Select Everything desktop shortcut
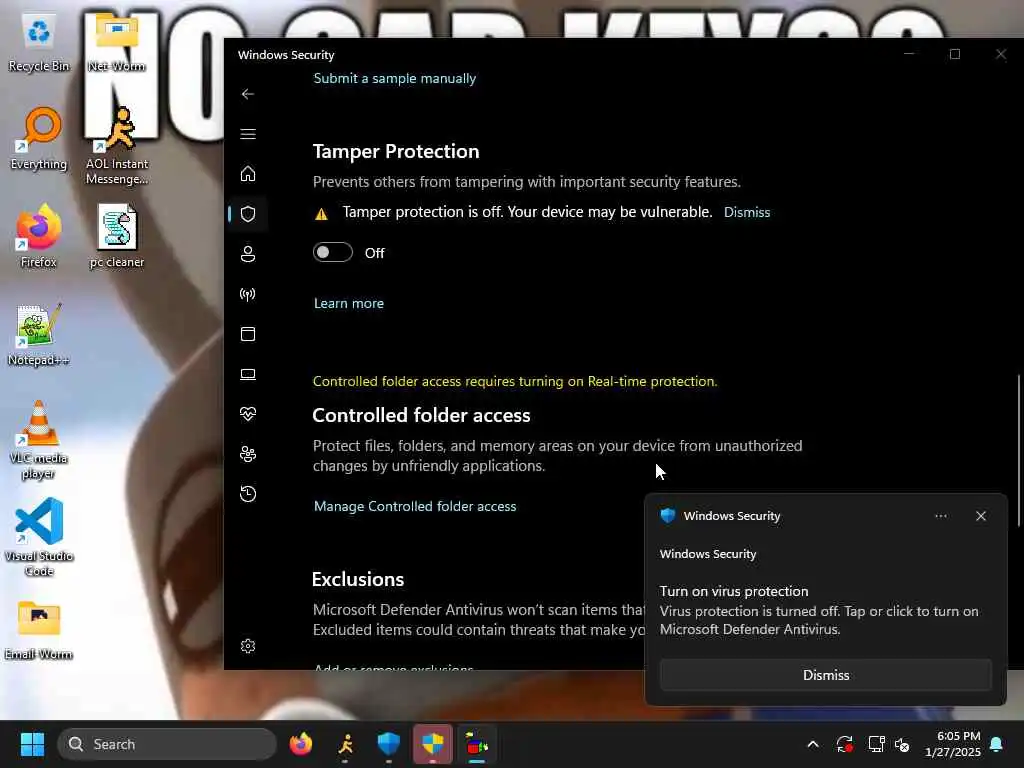The height and width of the screenshot is (768, 1024). (39, 138)
